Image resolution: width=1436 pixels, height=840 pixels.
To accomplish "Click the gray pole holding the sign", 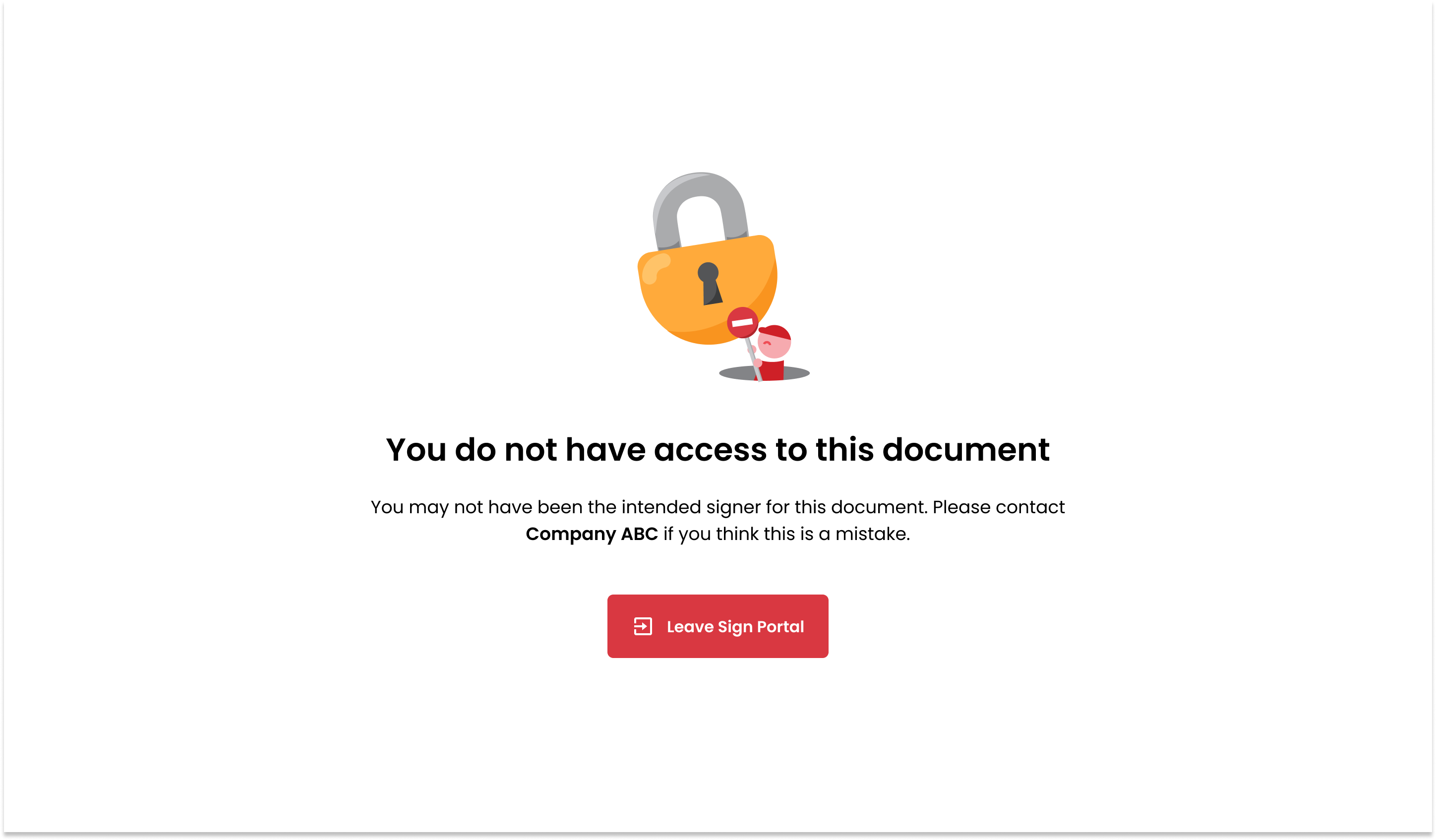I will click(x=753, y=359).
